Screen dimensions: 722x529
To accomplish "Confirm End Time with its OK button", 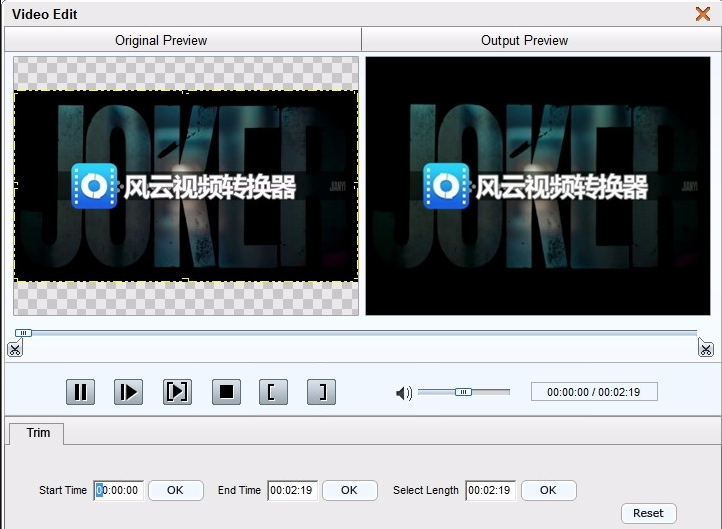I will 349,490.
